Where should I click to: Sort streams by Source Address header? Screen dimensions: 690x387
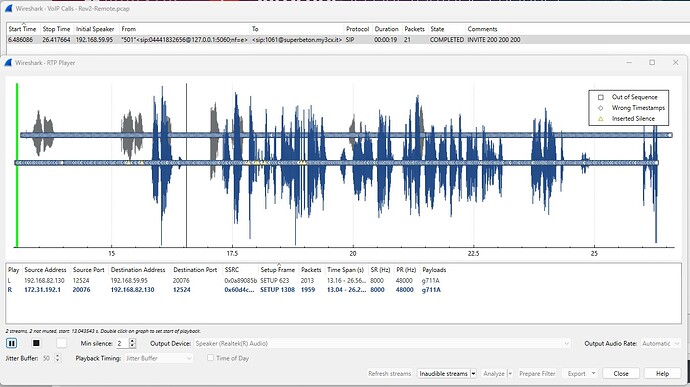(45, 270)
